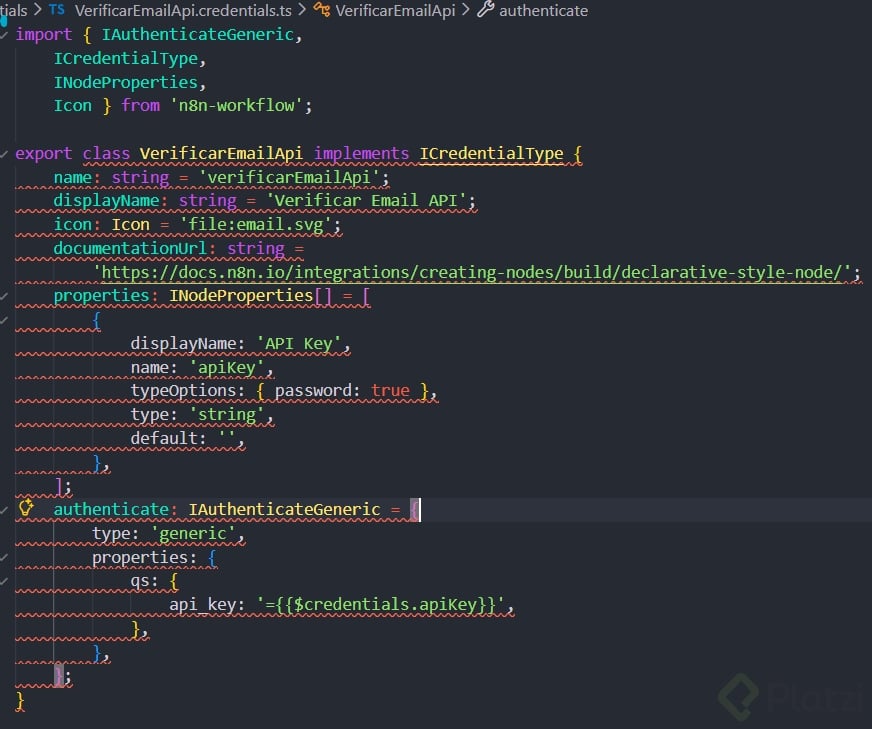Click ICredentialType in the import list

tap(126, 58)
